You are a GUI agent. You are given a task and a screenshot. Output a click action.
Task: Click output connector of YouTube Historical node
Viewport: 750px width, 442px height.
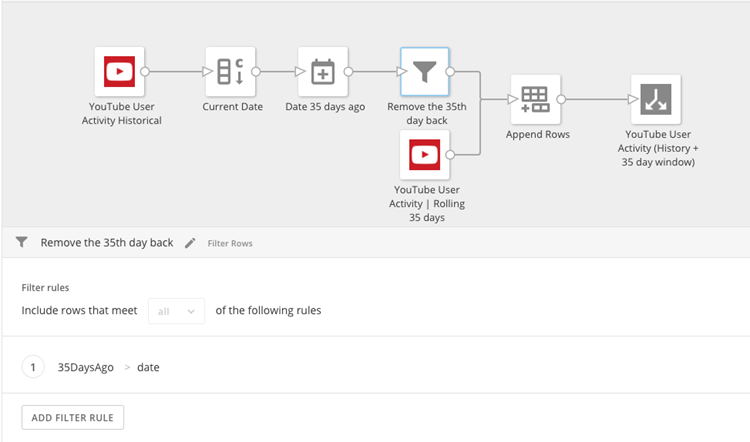145,72
